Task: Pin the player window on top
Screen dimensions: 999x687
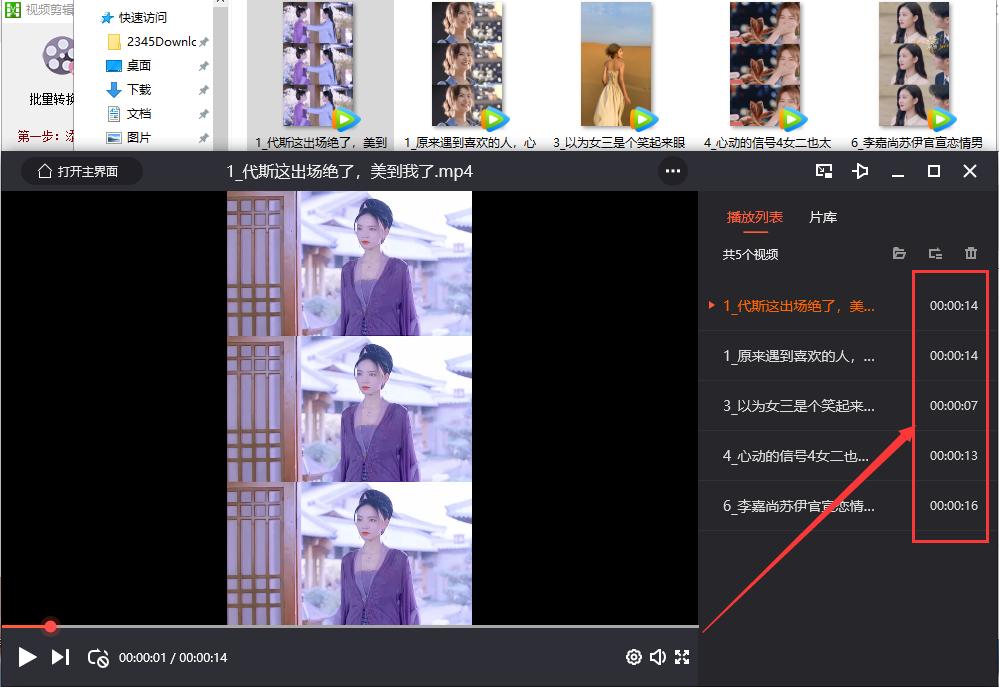Action: [859, 171]
